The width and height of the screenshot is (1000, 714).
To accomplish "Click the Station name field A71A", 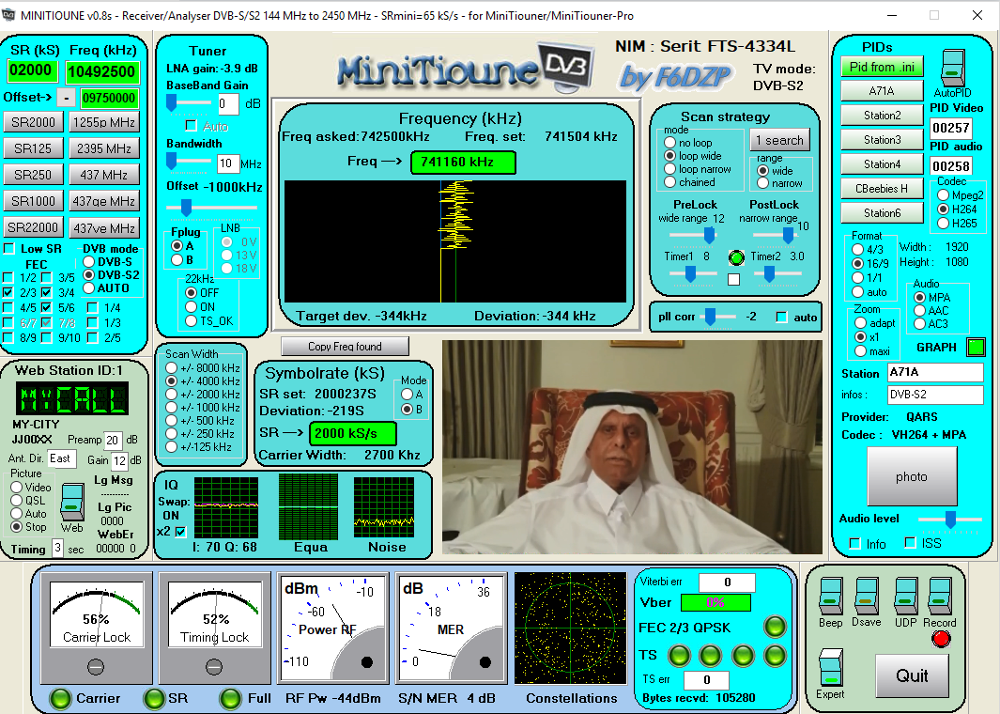I will [935, 372].
